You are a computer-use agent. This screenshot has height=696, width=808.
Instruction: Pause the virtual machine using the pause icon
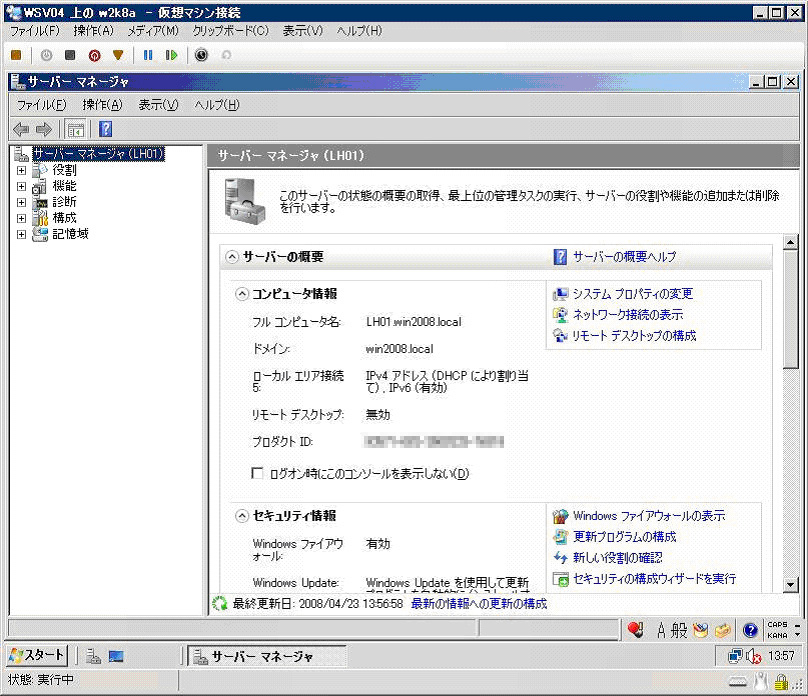click(146, 55)
